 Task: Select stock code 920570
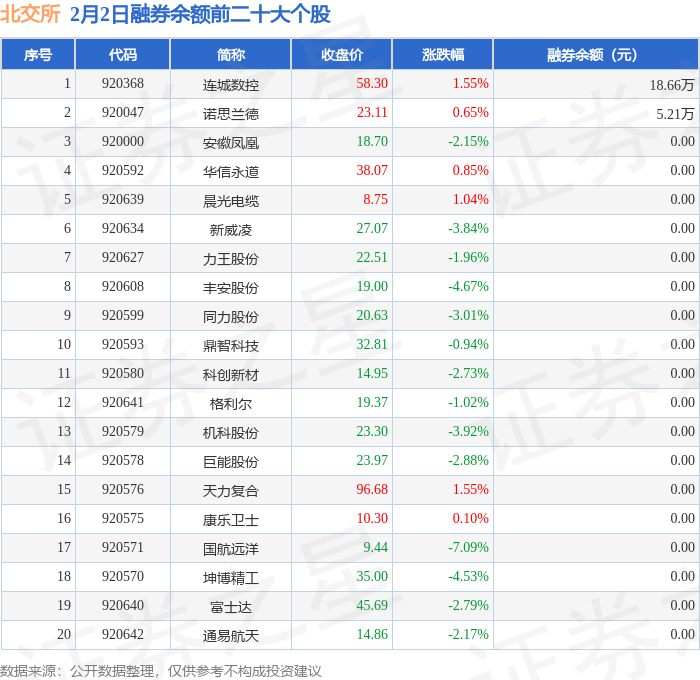123,577
